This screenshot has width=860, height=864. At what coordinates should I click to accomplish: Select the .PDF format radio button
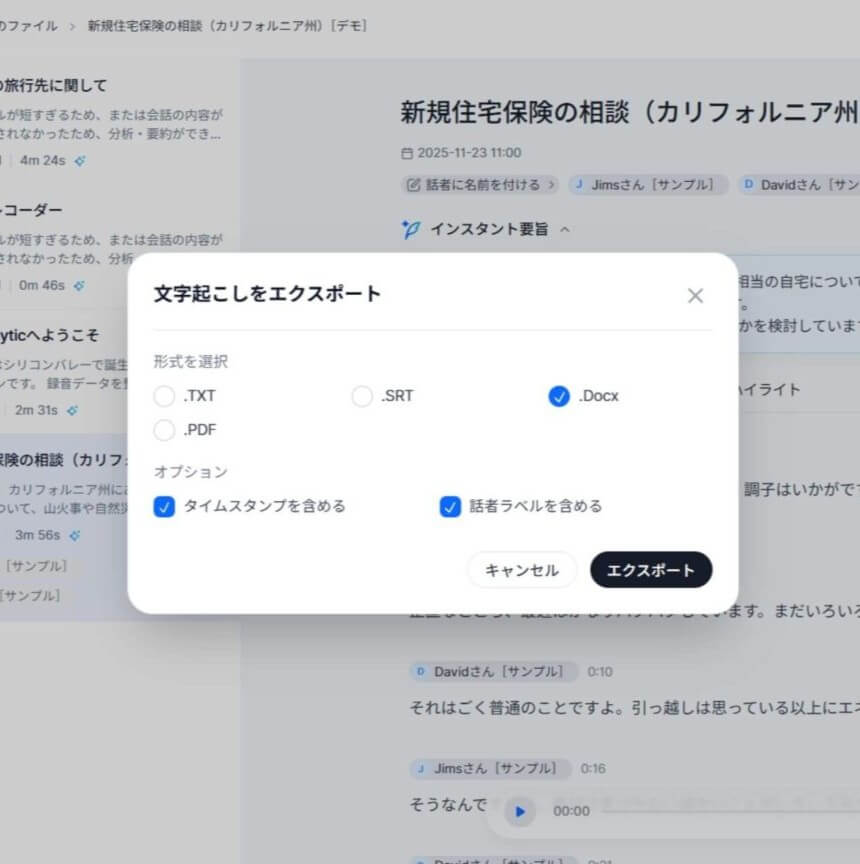[x=164, y=430]
